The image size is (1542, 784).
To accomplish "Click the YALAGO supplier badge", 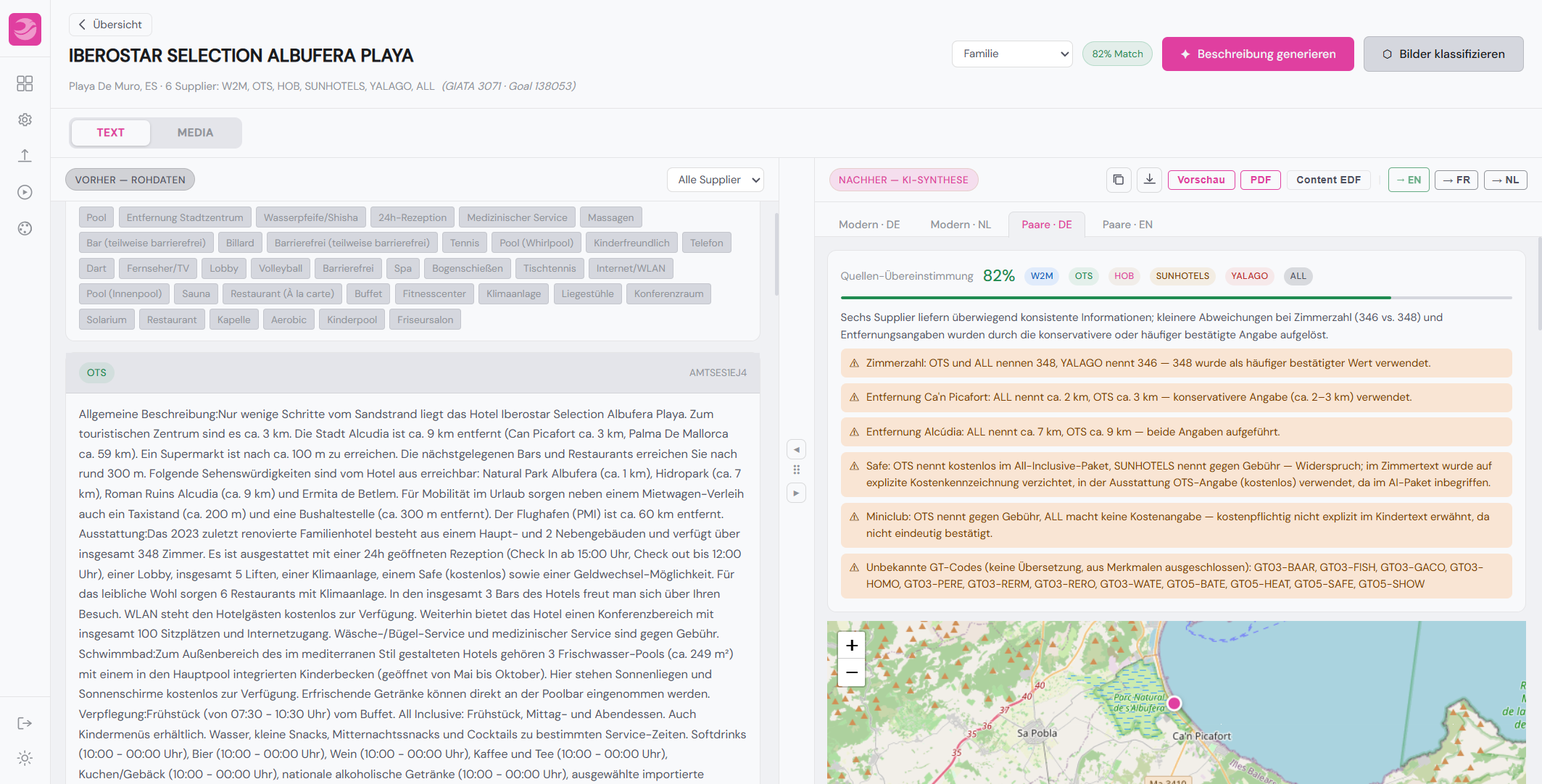I will 1249,276.
